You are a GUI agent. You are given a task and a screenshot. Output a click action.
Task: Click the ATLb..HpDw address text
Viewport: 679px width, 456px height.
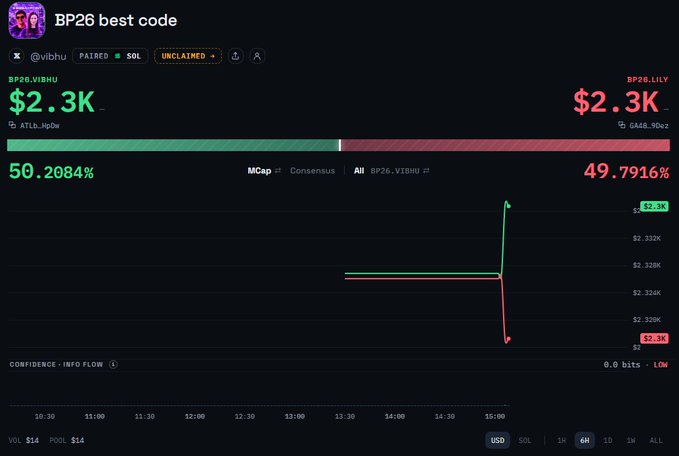pyautogui.click(x=40, y=126)
